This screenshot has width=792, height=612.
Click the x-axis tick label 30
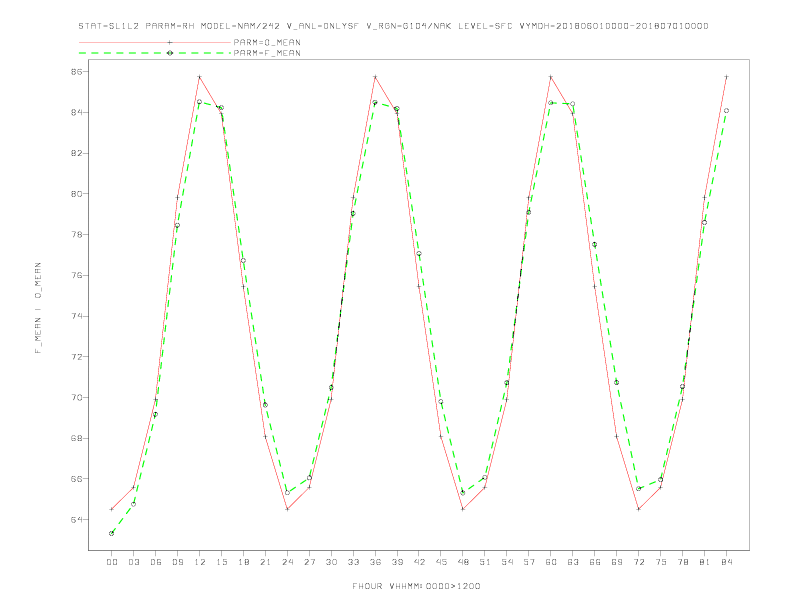pos(331,562)
